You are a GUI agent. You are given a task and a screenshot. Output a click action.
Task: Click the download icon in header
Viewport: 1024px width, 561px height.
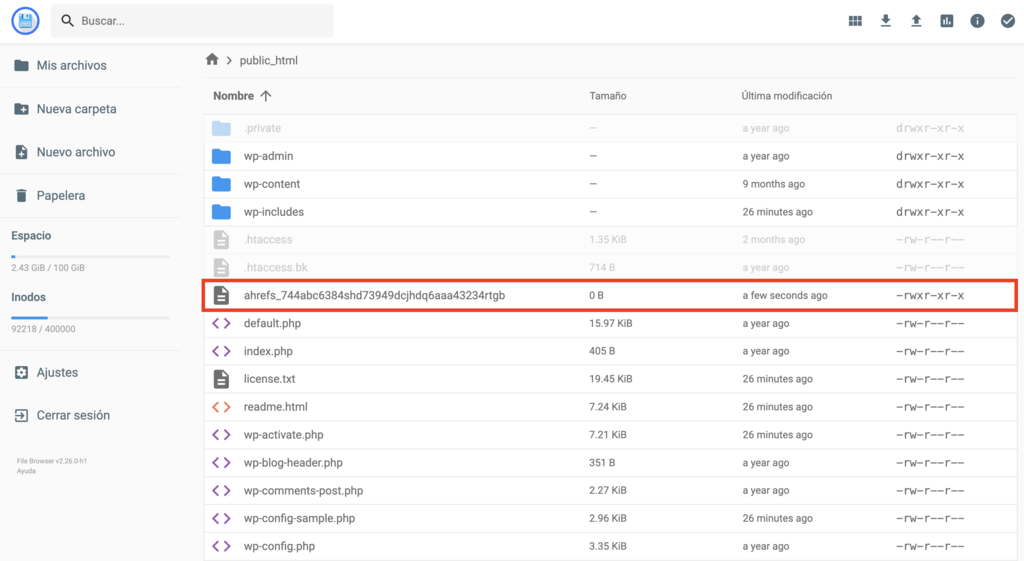(x=885, y=21)
